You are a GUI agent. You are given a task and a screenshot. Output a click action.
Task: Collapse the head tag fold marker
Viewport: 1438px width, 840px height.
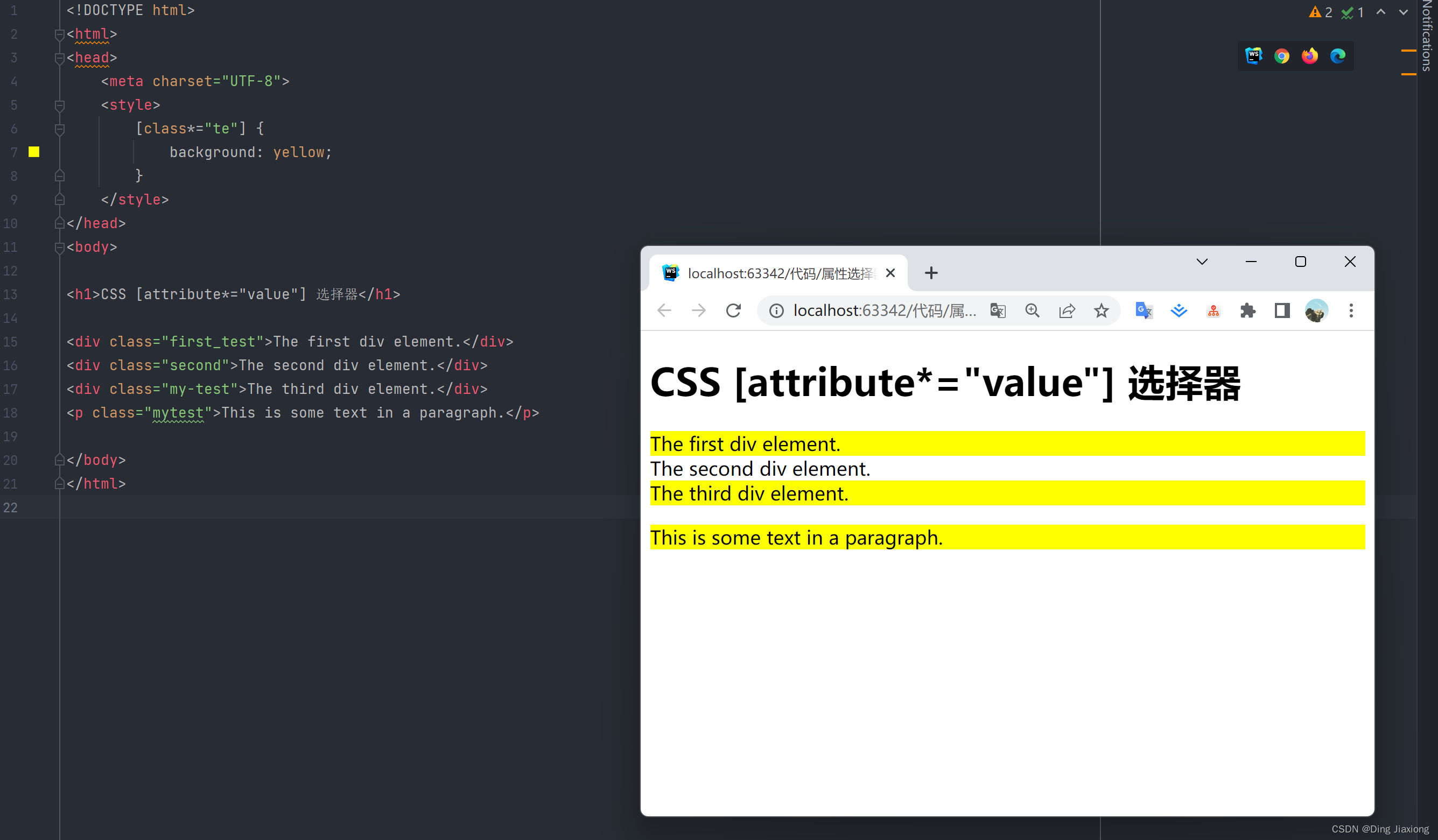[x=59, y=58]
